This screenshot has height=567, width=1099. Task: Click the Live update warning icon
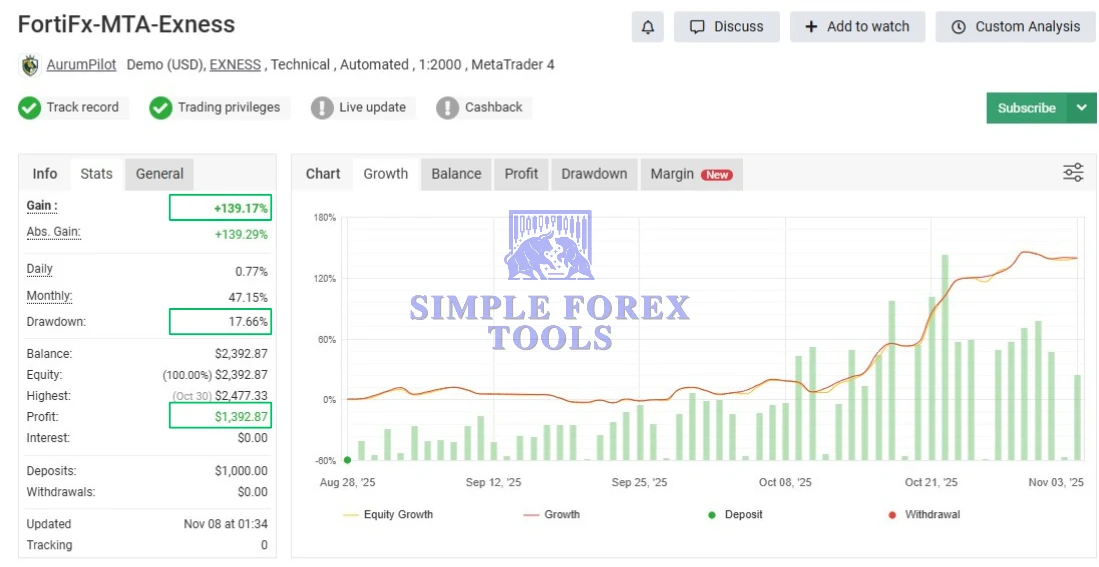pyautogui.click(x=322, y=108)
